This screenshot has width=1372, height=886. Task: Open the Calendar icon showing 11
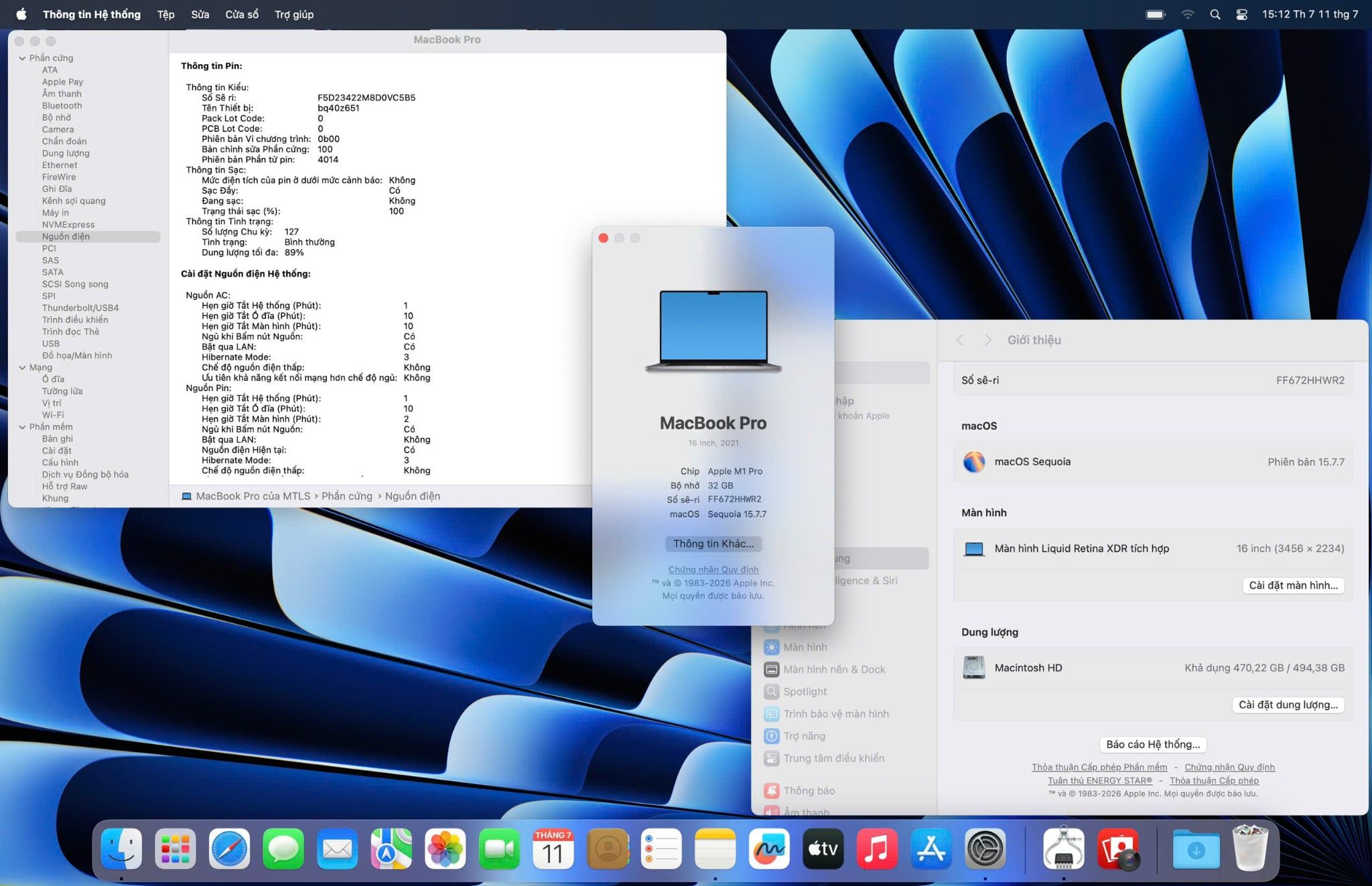553,849
